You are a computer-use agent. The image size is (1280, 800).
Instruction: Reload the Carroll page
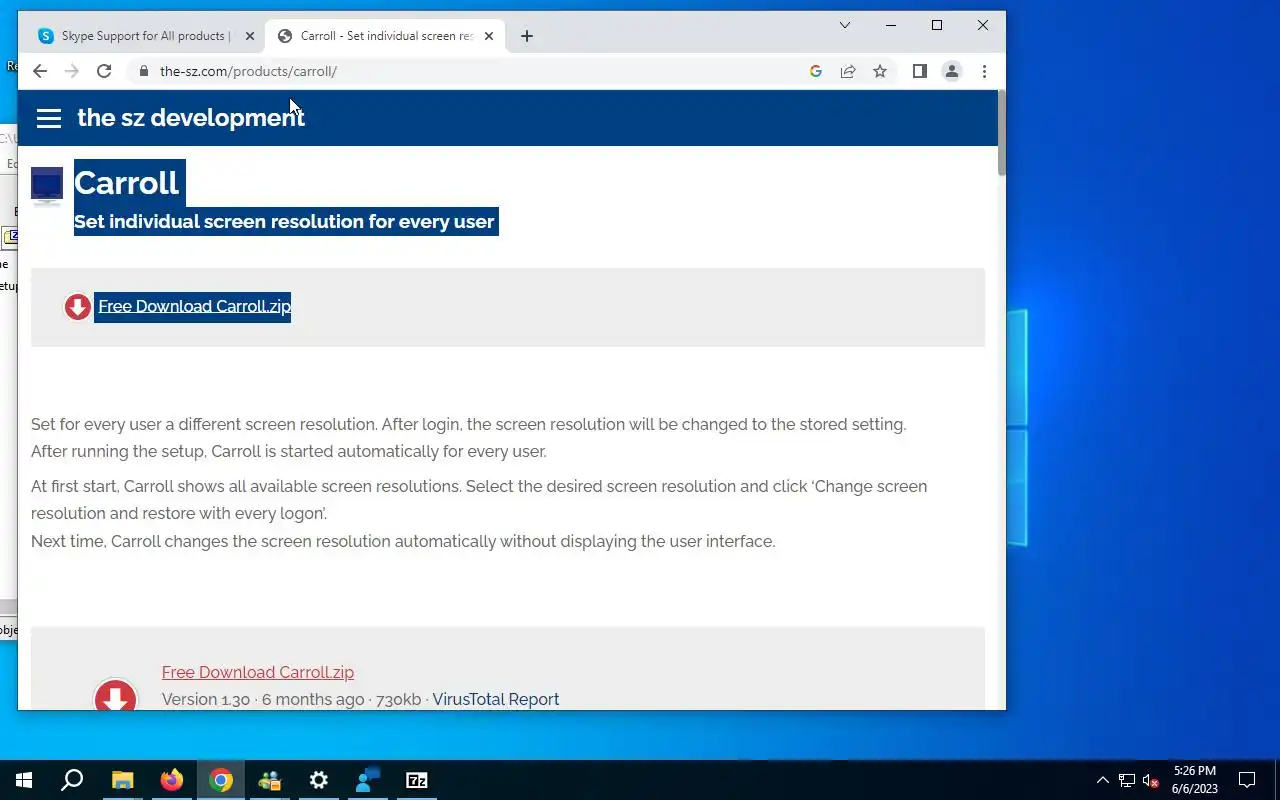point(104,71)
